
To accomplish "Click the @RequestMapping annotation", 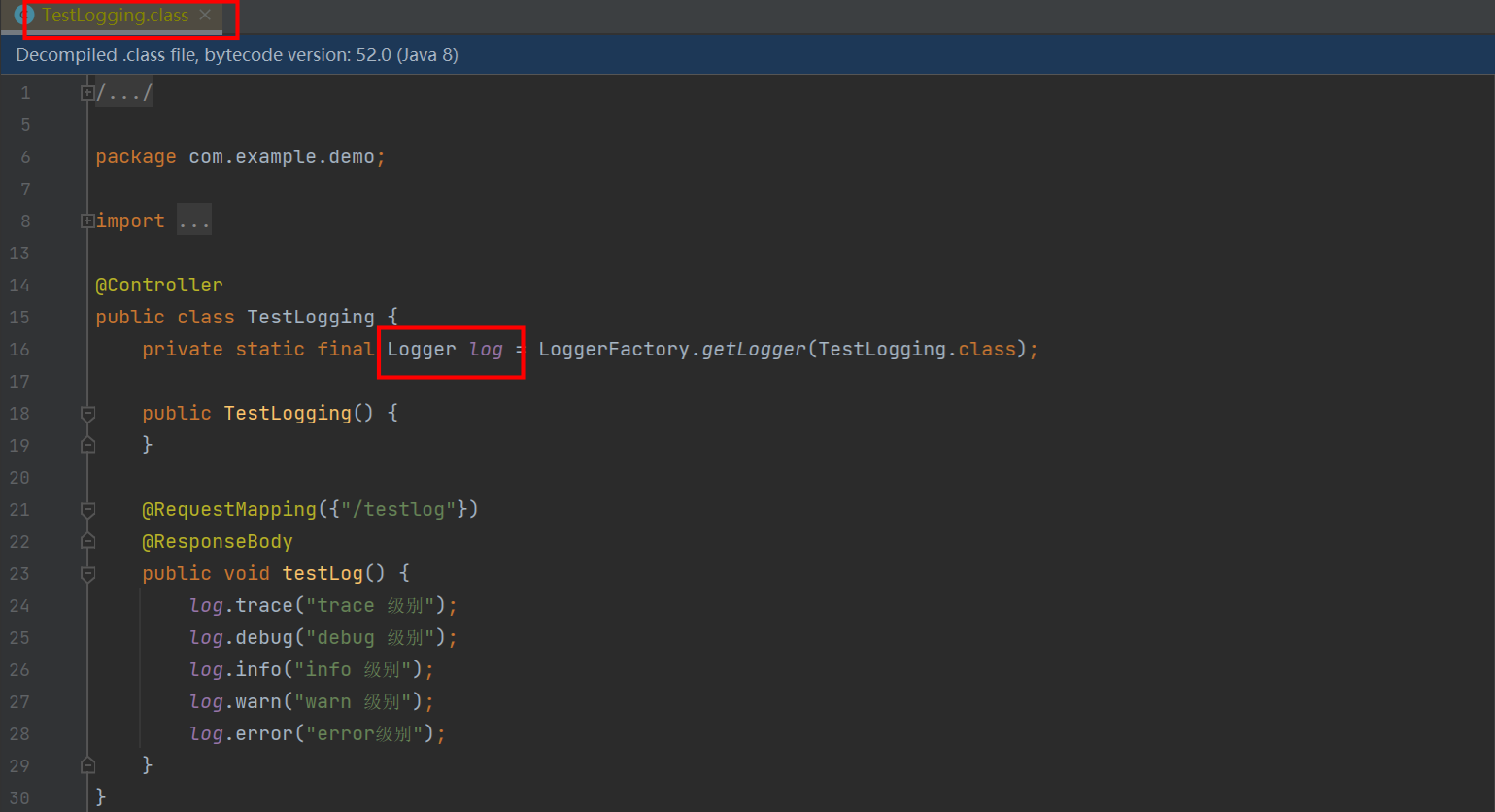I will (229, 510).
